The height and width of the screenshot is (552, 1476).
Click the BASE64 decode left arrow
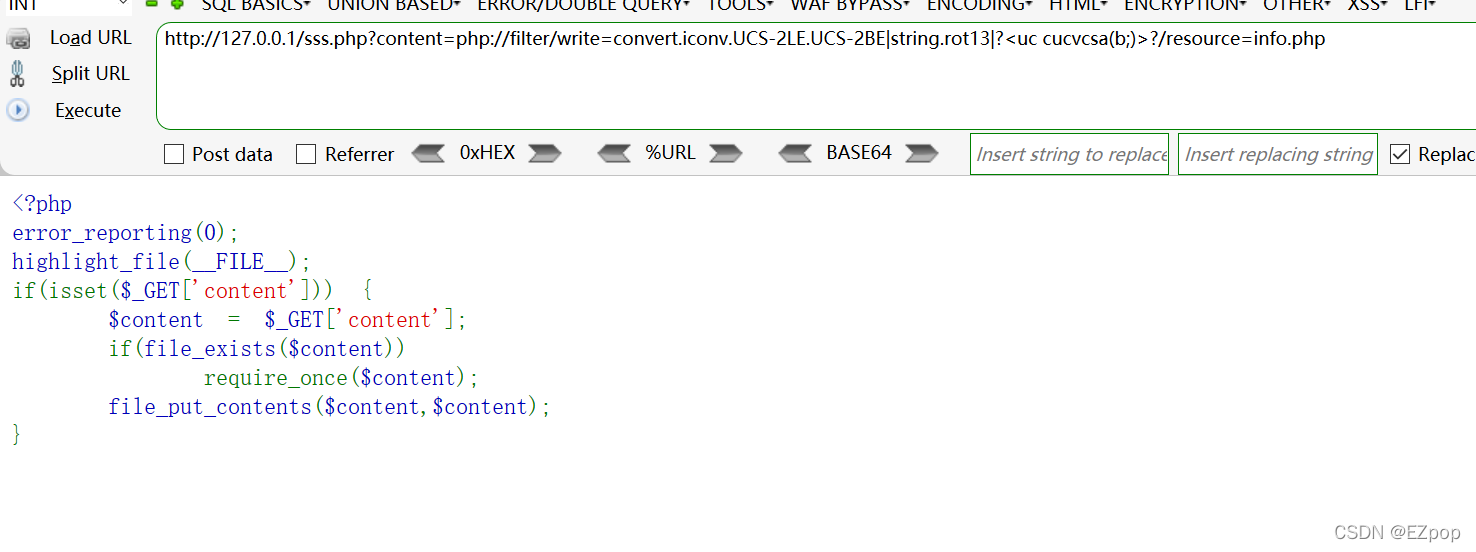pos(795,153)
